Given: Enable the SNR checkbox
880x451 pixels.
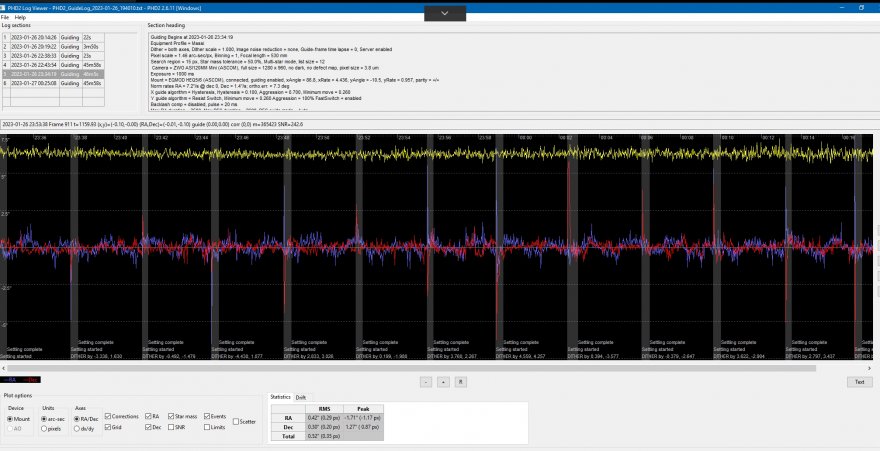Looking at the screenshot, I should pos(170,427).
